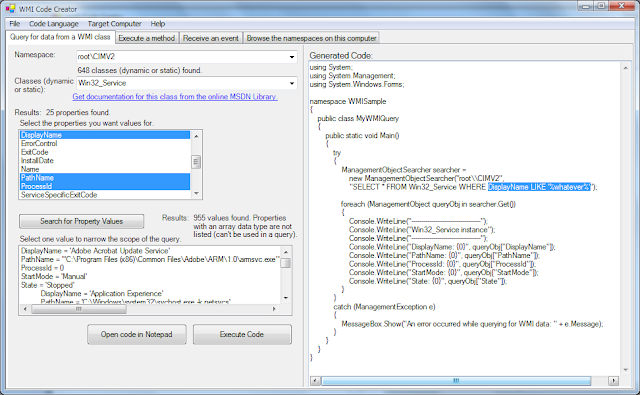Select PathName in the properties list
This screenshot has height=395, width=640.
pos(105,178)
